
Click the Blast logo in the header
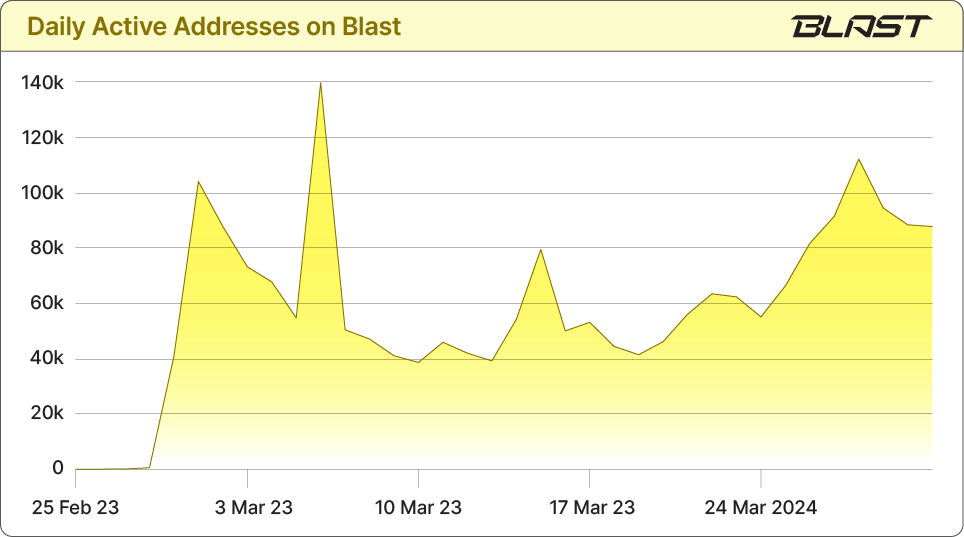point(861,26)
